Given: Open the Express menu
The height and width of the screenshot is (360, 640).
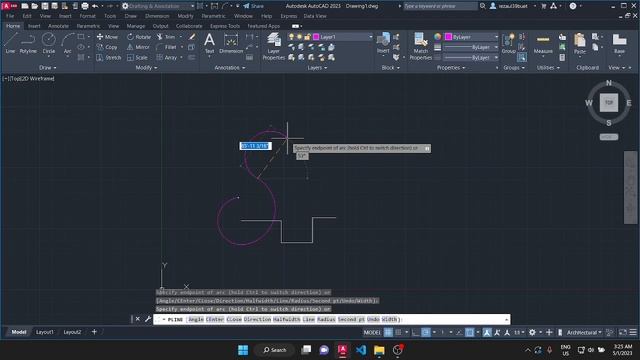Looking at the screenshot, I should (289, 16).
